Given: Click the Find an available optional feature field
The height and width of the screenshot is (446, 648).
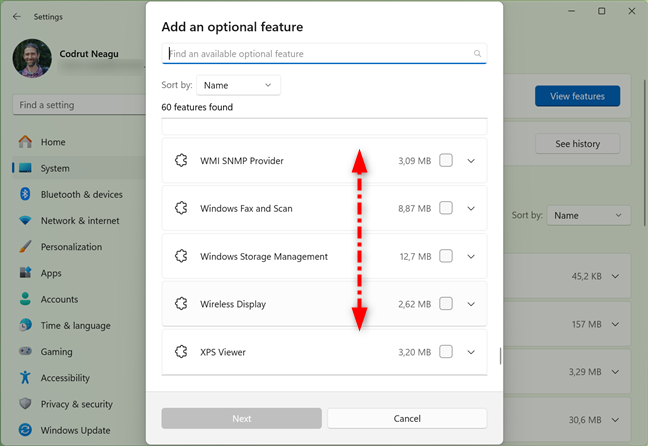Looking at the screenshot, I should [324, 53].
